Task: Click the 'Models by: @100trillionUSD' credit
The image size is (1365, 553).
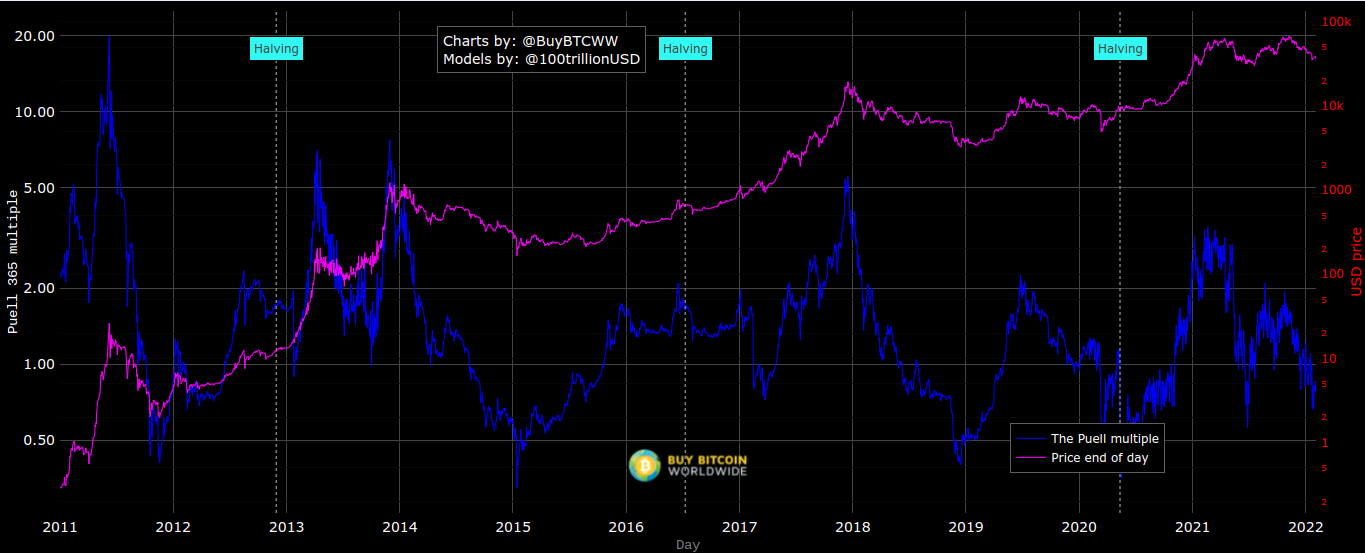Action: 541,60
